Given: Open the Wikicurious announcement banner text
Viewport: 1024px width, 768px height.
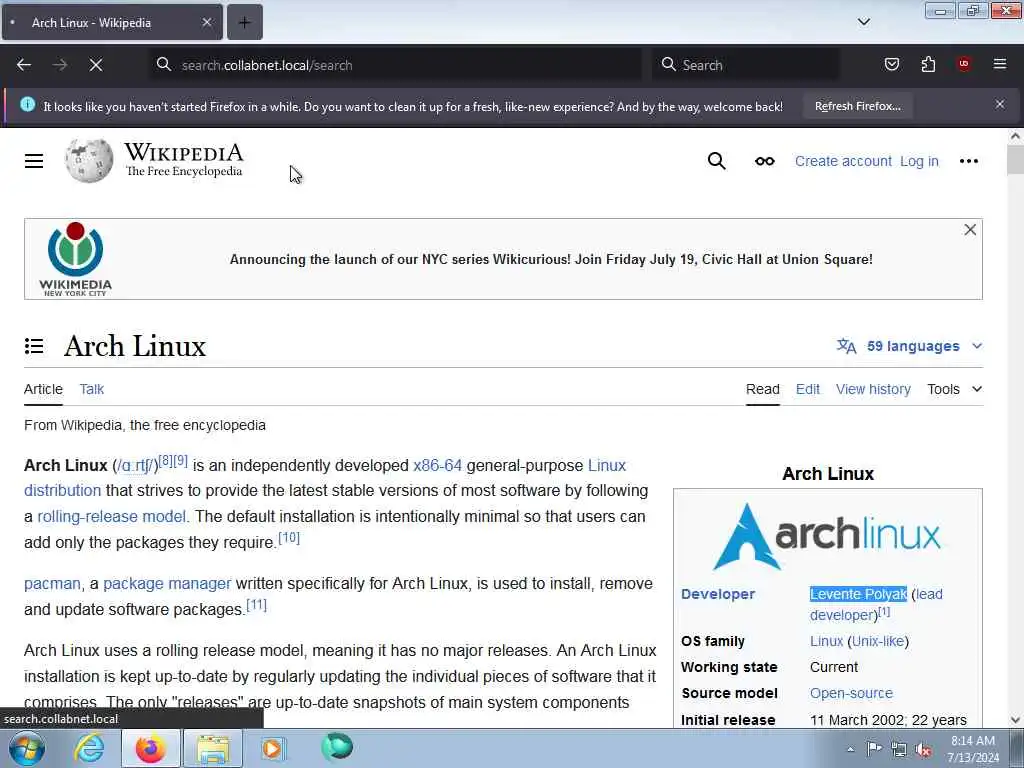Looking at the screenshot, I should point(551,259).
